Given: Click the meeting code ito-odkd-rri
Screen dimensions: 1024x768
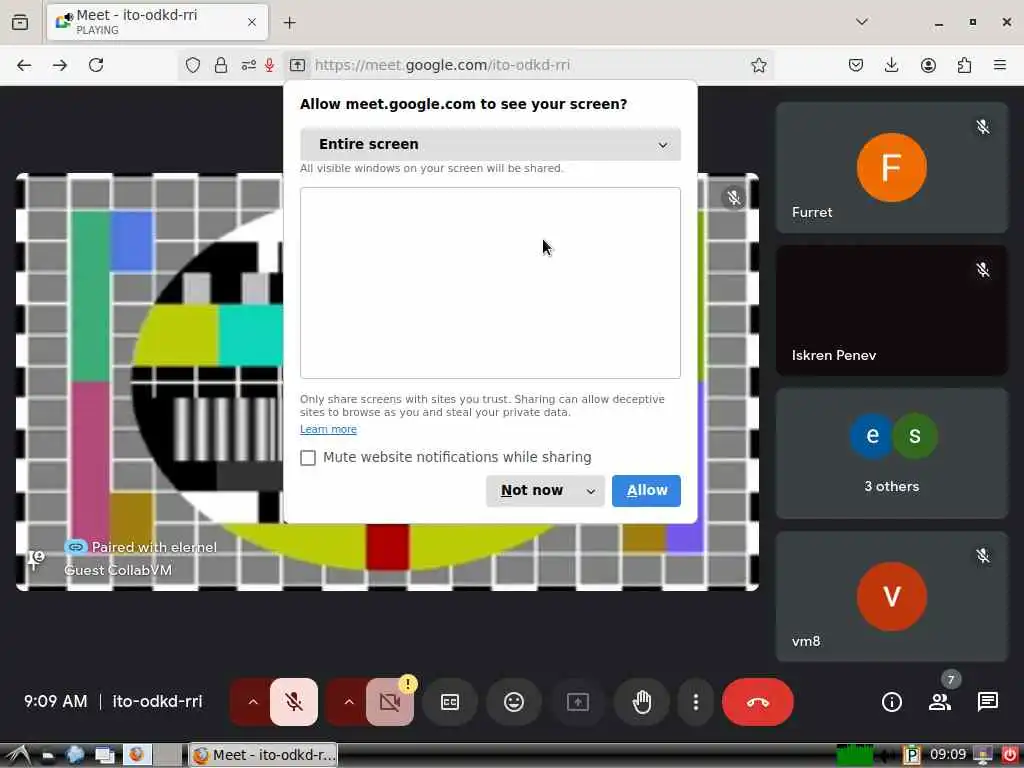Looking at the screenshot, I should (157, 701).
